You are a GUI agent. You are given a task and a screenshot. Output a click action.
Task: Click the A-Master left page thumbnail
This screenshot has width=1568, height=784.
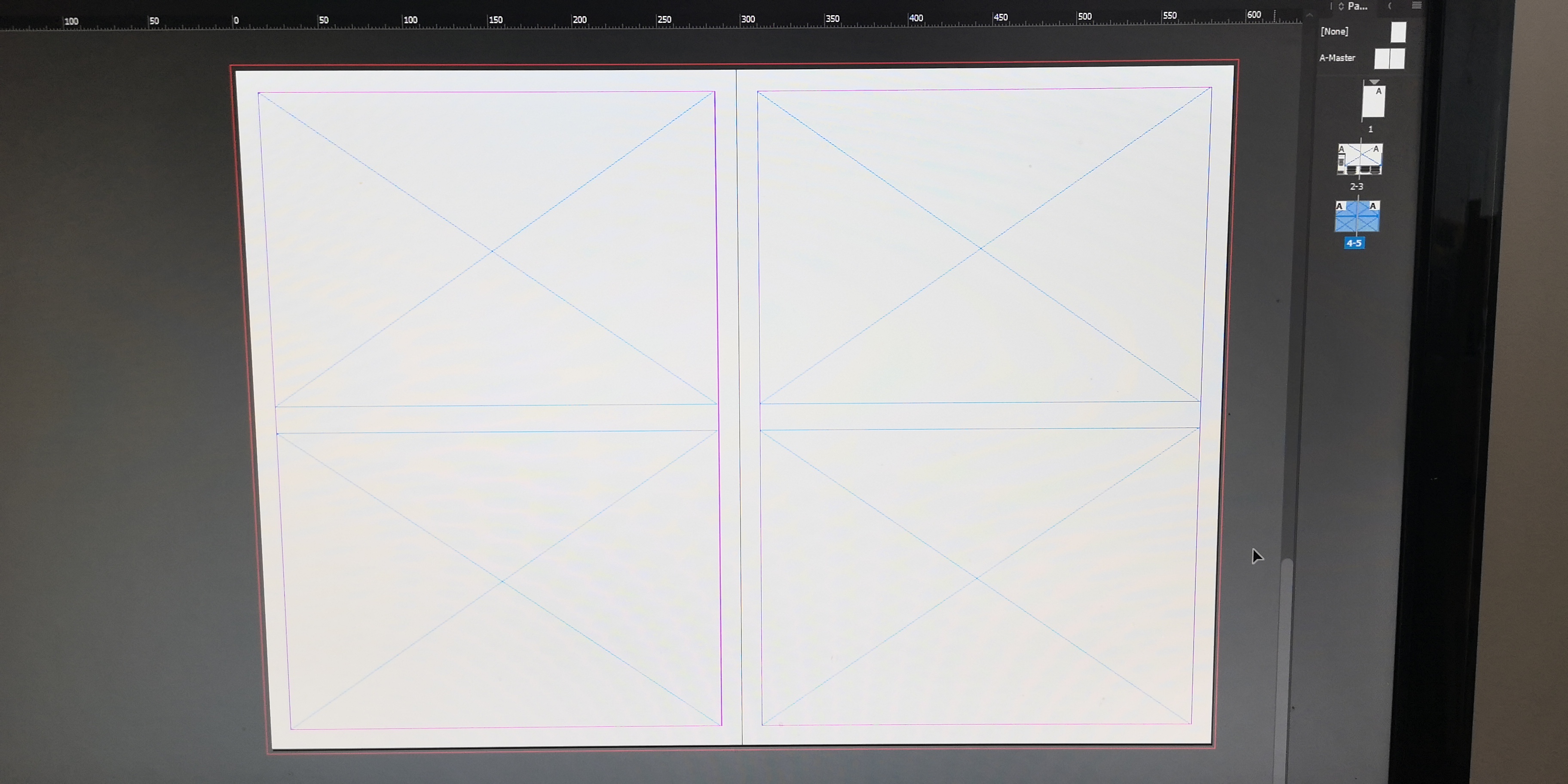[x=1382, y=59]
